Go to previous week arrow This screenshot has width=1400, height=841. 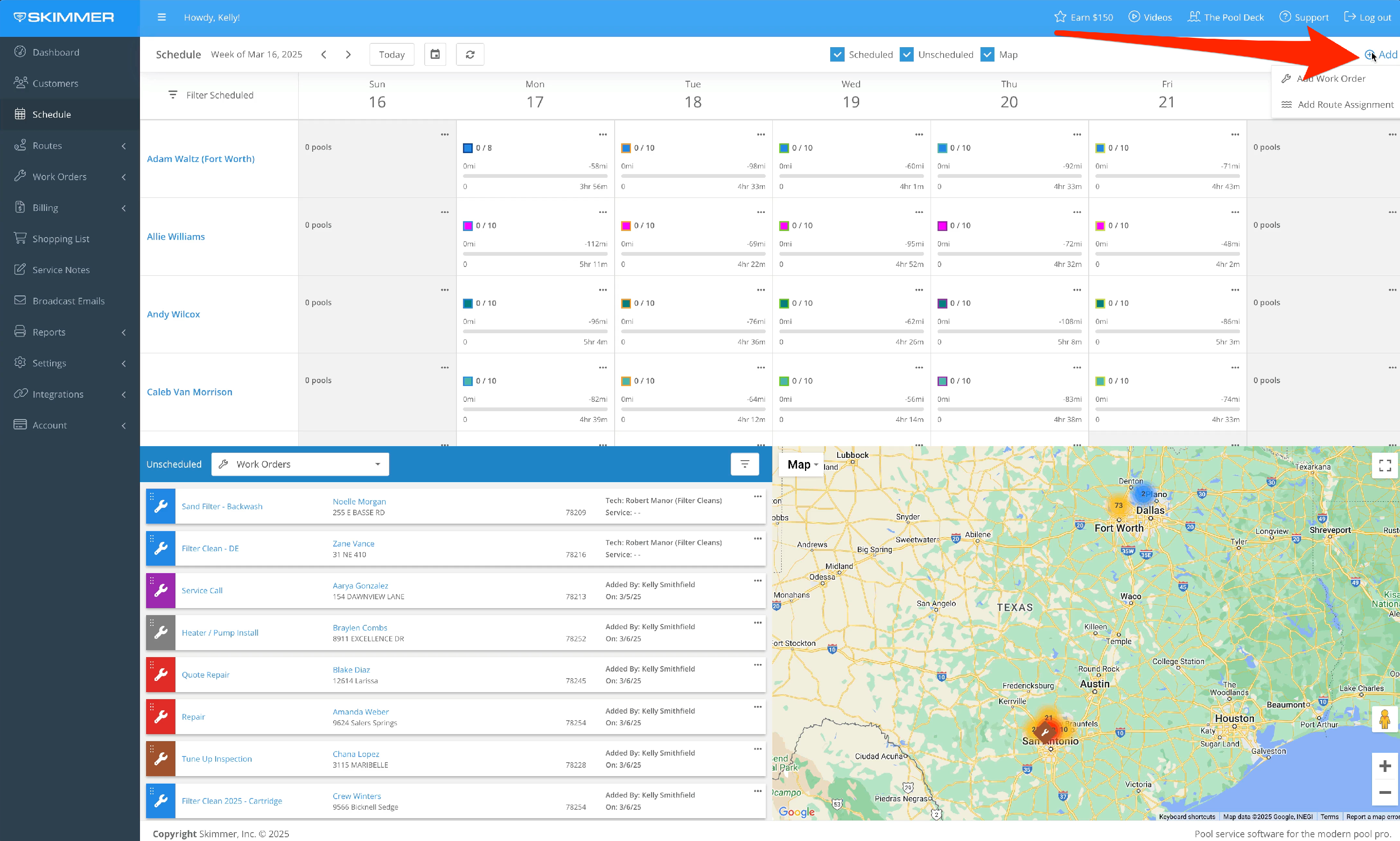pyautogui.click(x=323, y=55)
